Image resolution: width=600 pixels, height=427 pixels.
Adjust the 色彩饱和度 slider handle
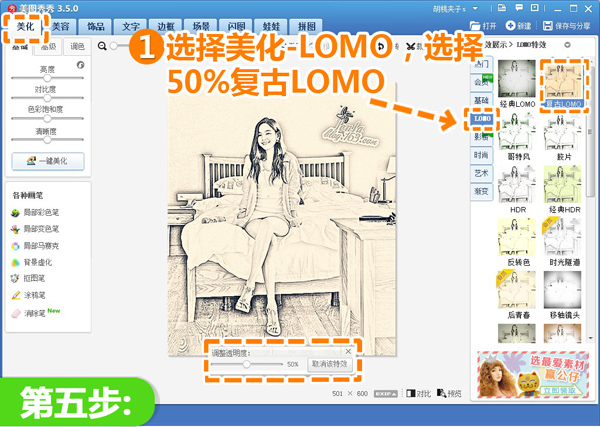point(47,118)
